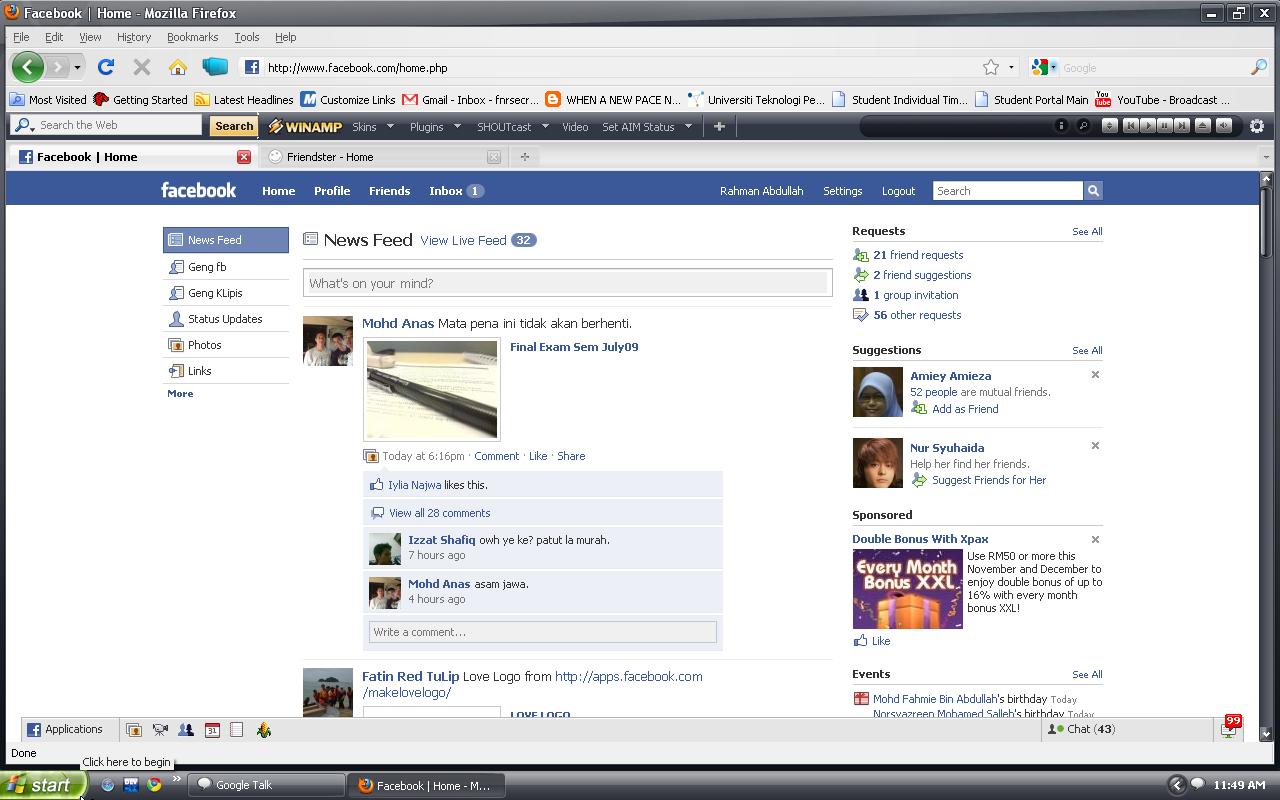Open the FarmVille corn icon in bottom bar
Viewport: 1280px width, 800px height.
[x=264, y=730]
